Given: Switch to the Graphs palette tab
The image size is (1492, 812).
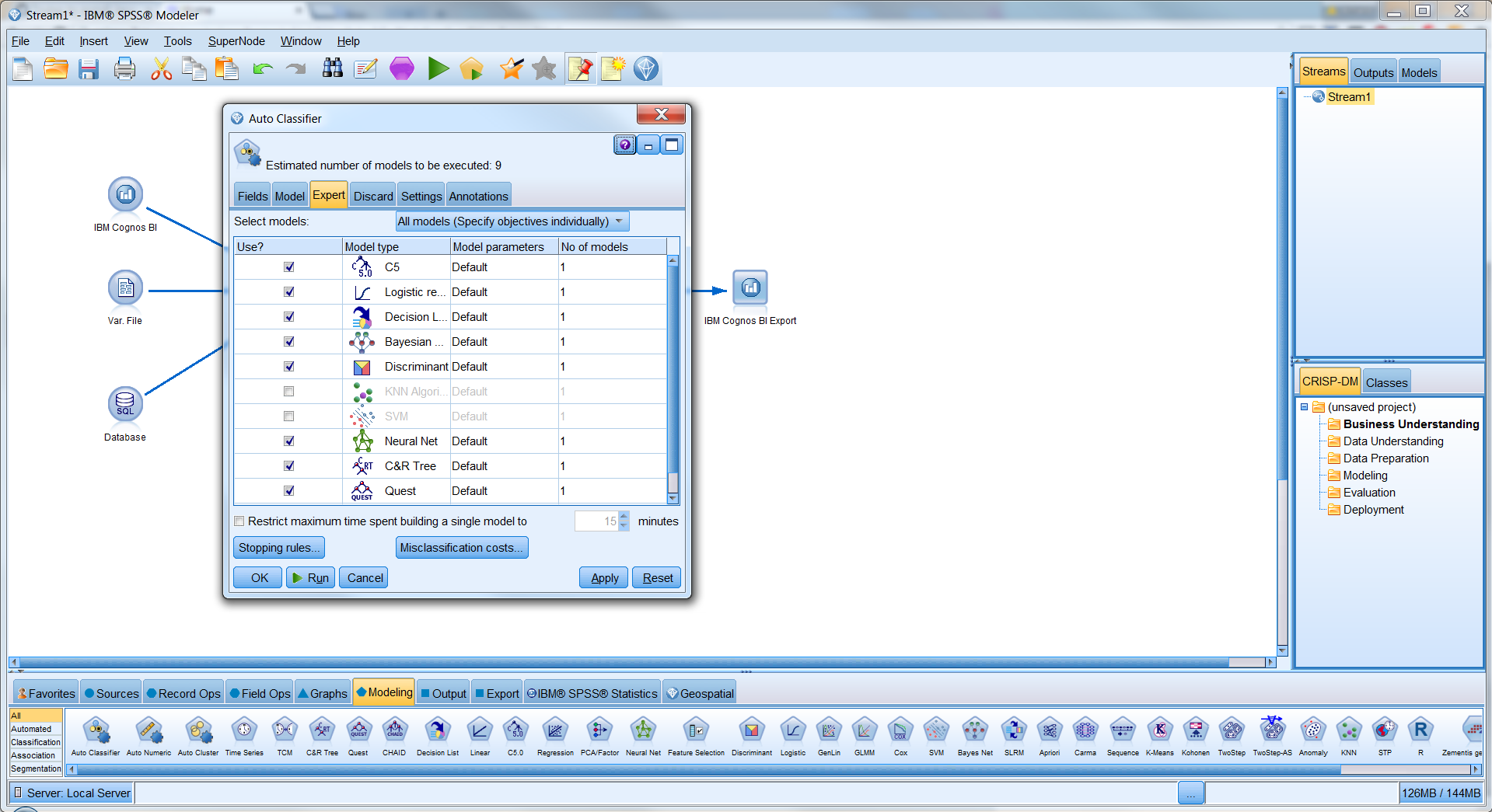Looking at the screenshot, I should tap(323, 693).
